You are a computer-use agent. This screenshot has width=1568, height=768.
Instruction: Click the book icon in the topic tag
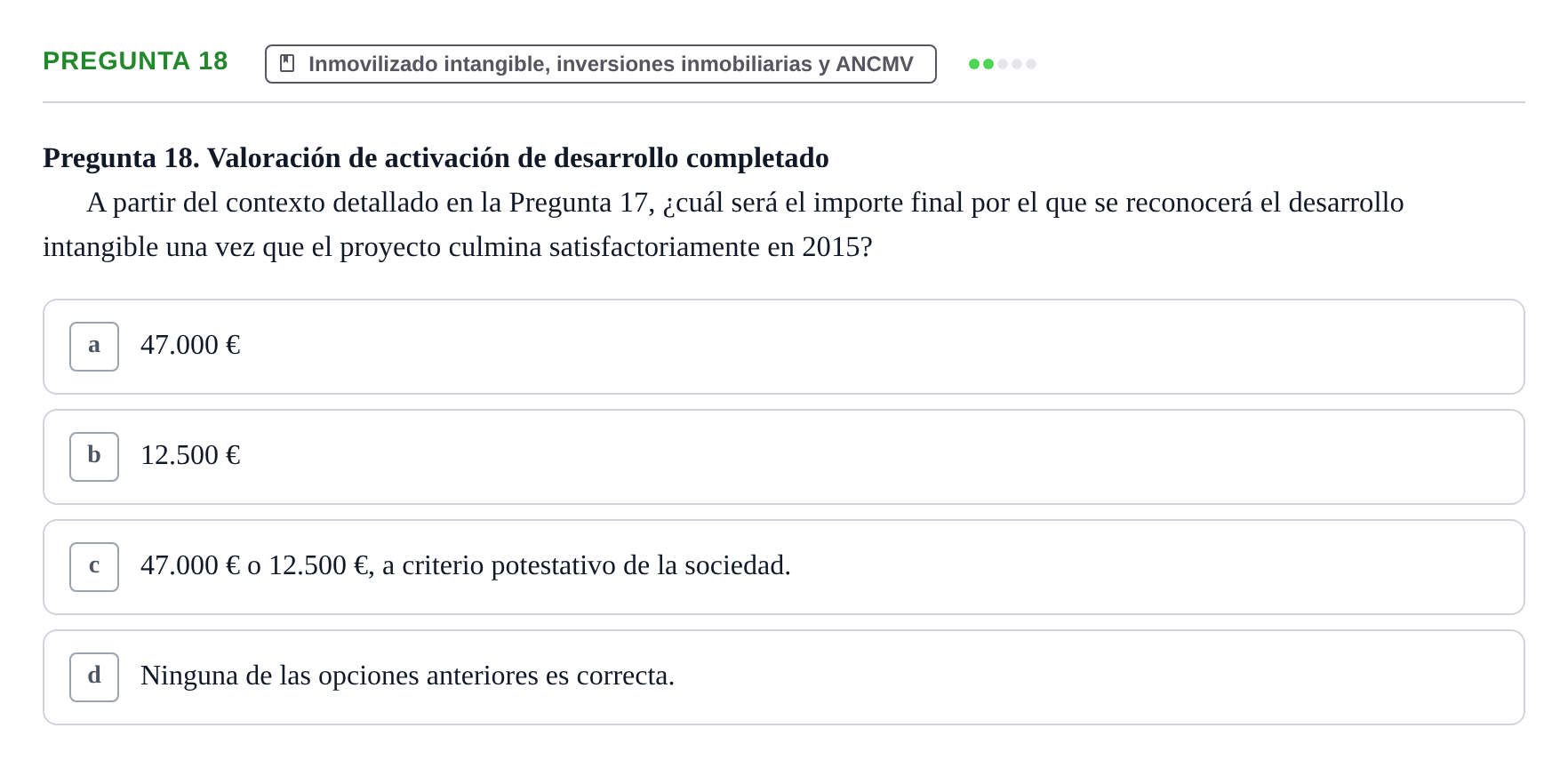(287, 64)
